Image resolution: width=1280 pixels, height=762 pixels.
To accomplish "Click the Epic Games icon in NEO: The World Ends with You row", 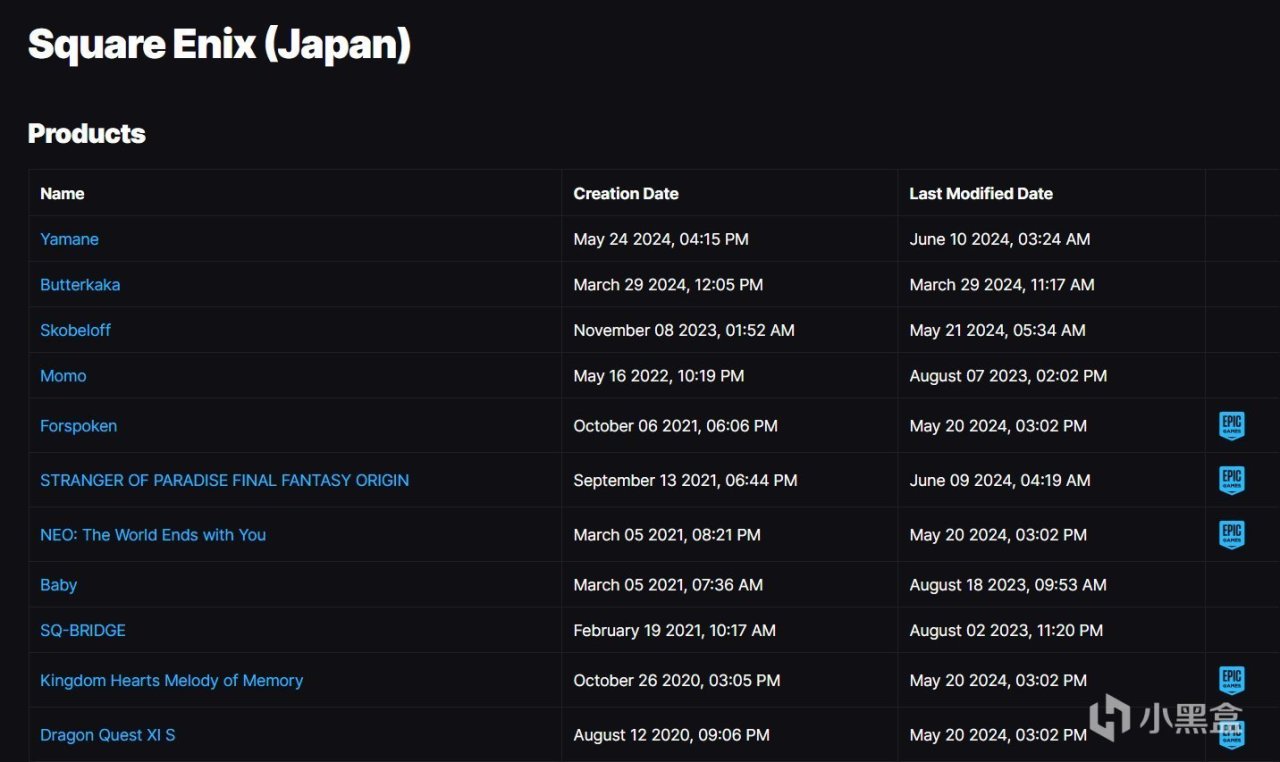I will pos(1232,535).
